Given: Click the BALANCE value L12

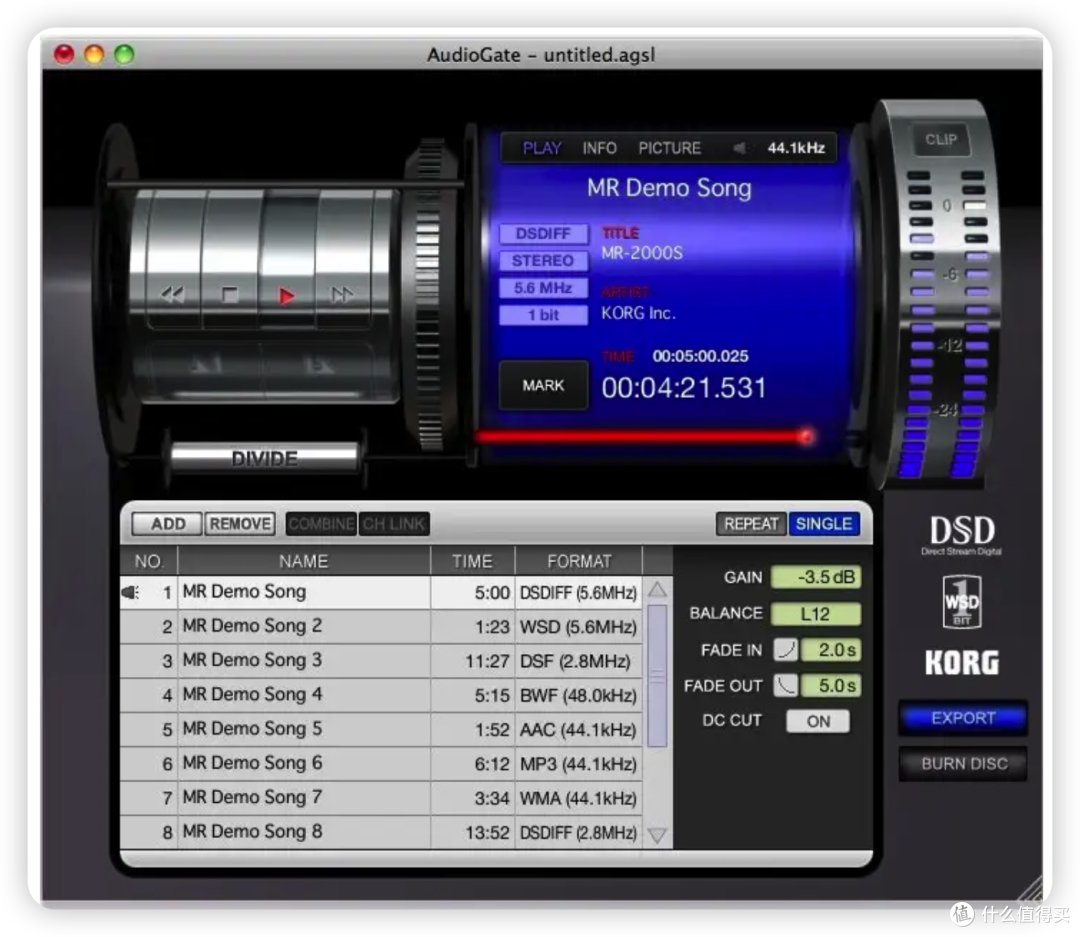Looking at the screenshot, I should (816, 613).
